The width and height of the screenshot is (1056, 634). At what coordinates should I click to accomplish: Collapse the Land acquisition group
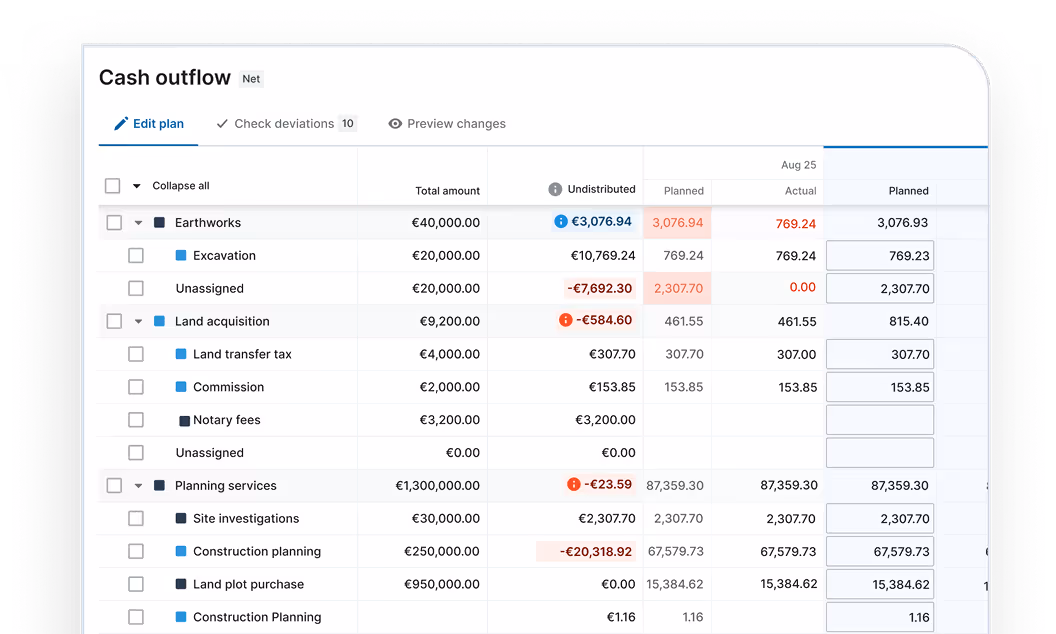pyautogui.click(x=138, y=321)
